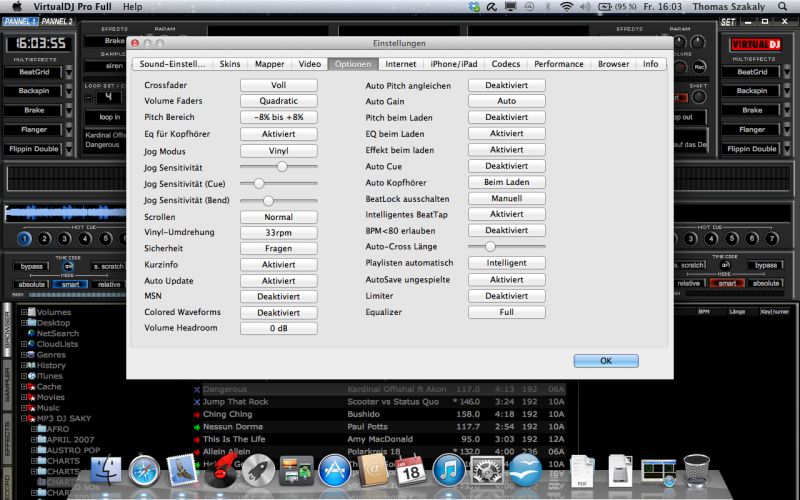
Task: Open Volume Faders dropdown showing Quadratic
Action: [x=279, y=101]
